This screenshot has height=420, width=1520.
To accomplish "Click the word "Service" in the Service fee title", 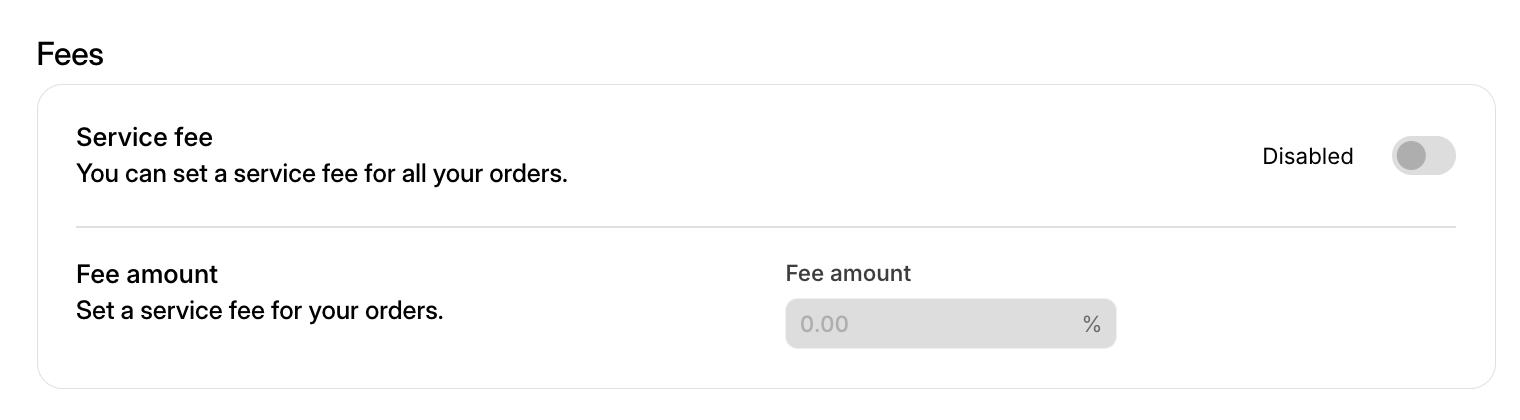I will 113,136.
